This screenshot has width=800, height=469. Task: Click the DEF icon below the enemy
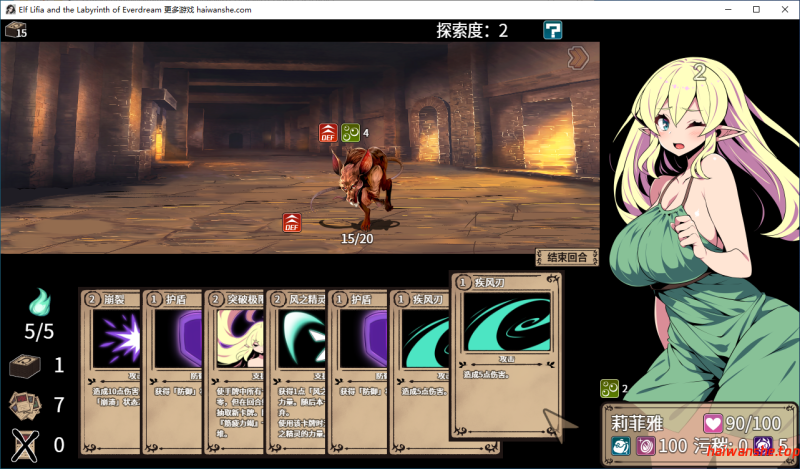(x=292, y=222)
